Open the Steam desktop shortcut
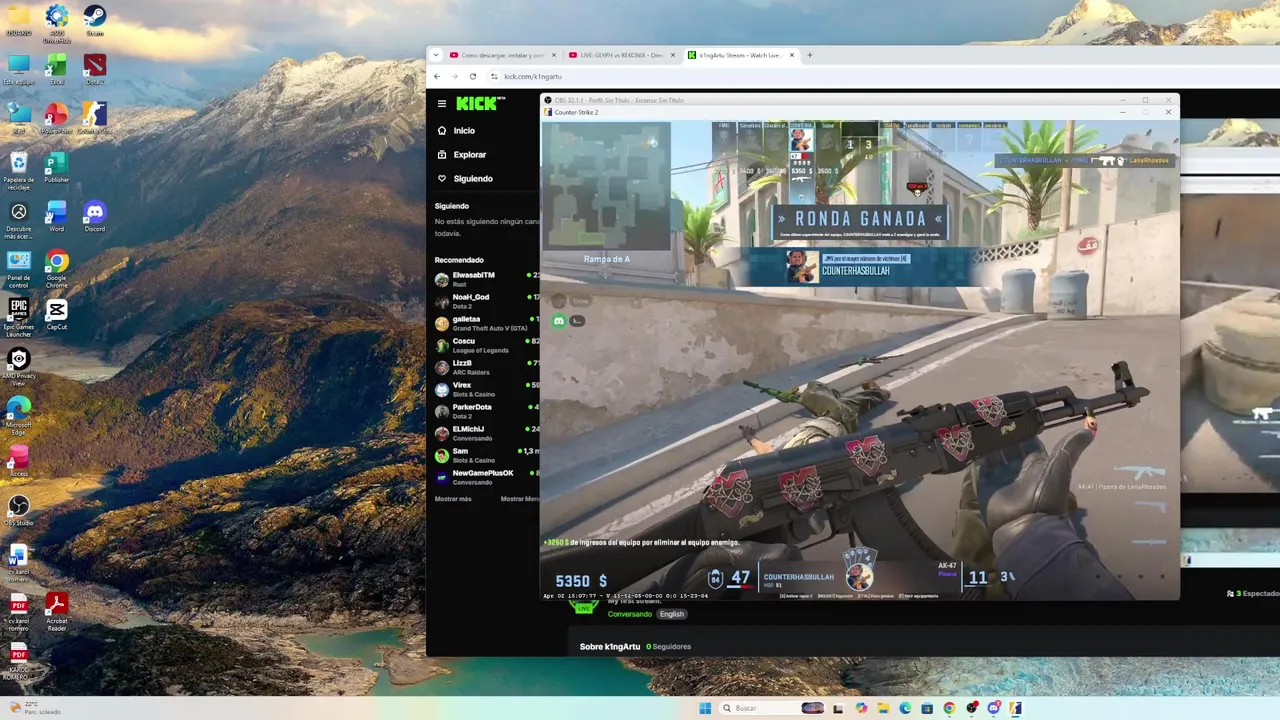1280x720 pixels. (94, 20)
